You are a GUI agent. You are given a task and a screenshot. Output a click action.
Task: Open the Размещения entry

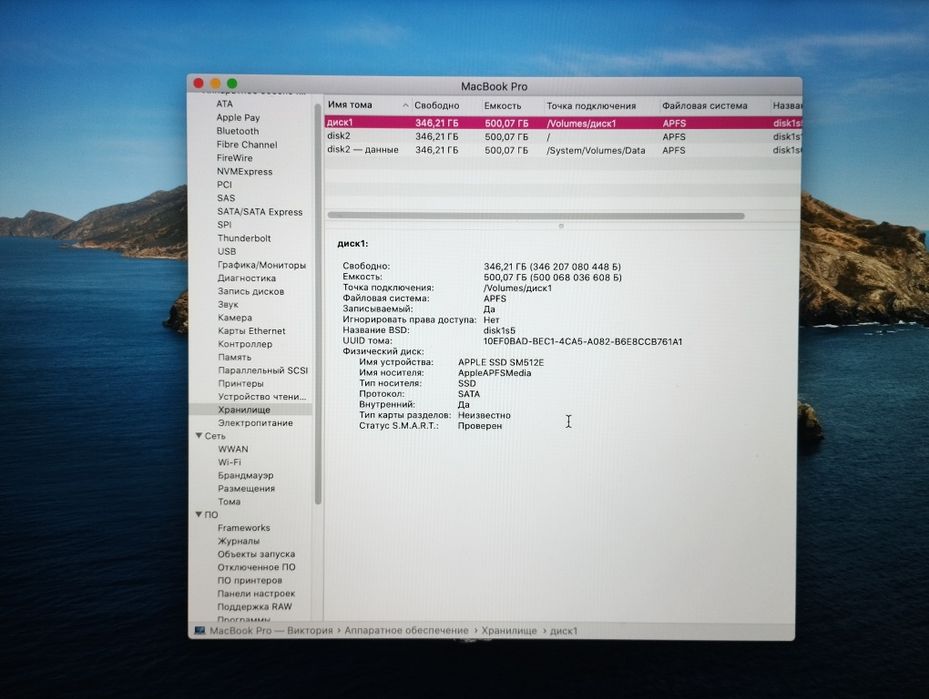[x=246, y=489]
